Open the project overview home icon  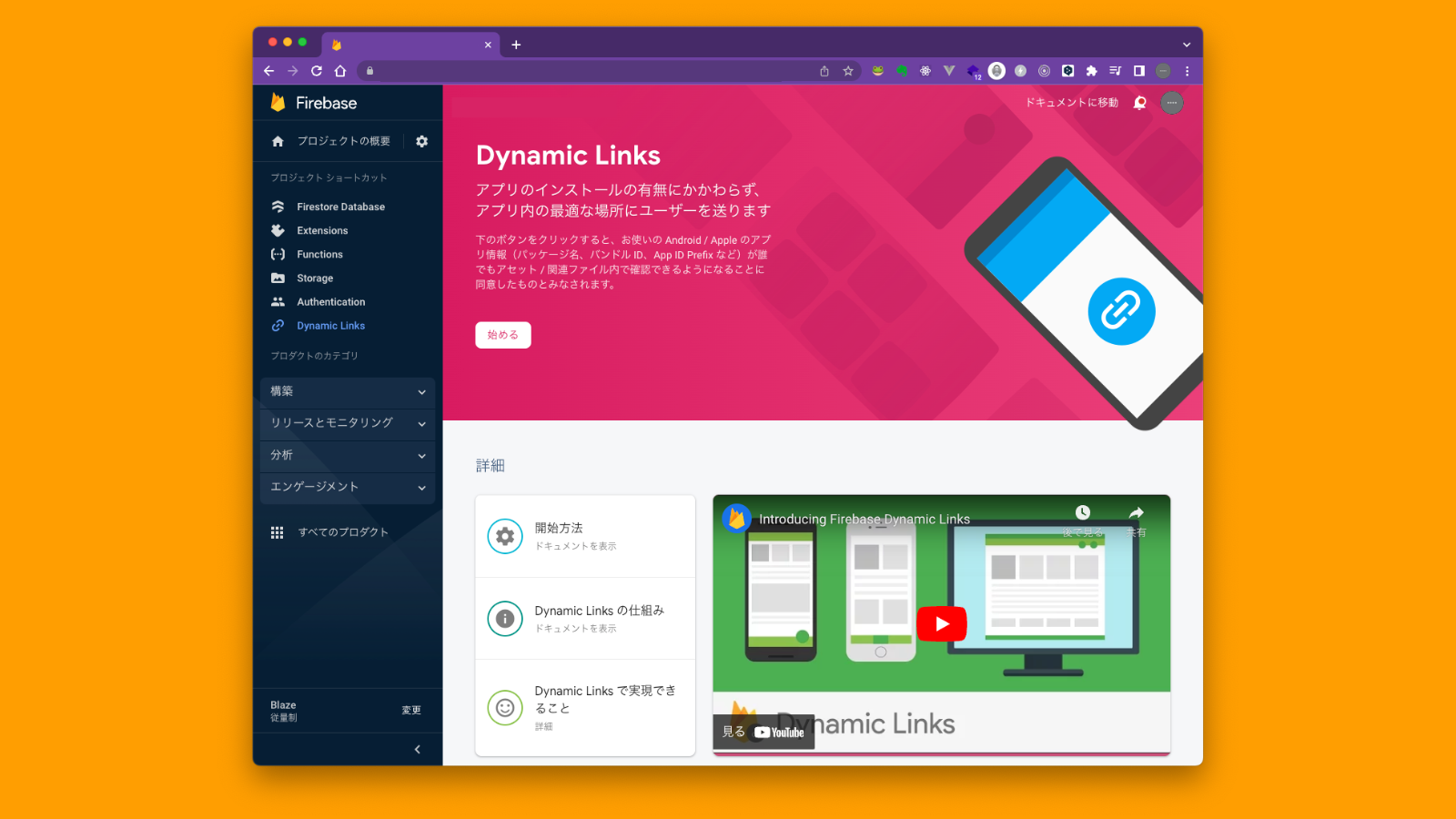tap(278, 141)
